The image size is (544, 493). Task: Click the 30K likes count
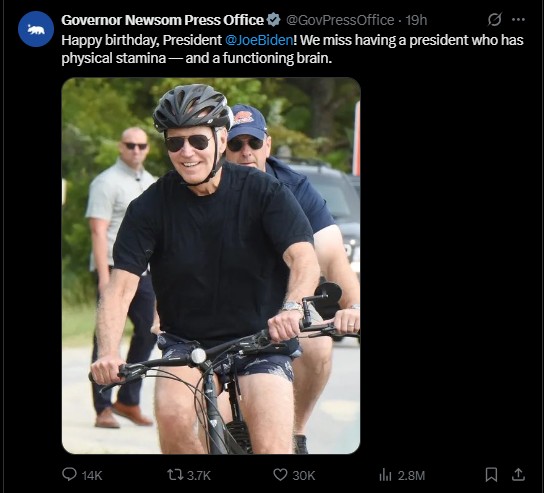point(304,475)
